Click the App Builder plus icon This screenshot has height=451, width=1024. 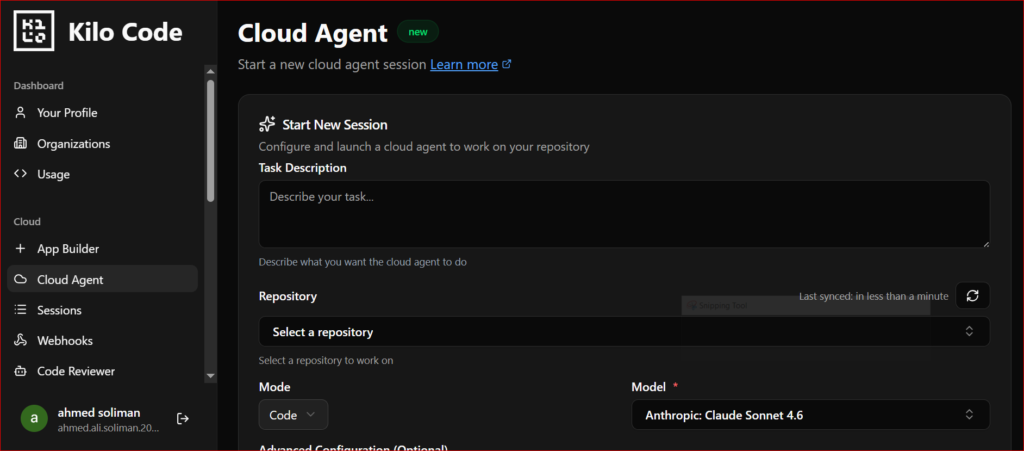[x=20, y=249]
